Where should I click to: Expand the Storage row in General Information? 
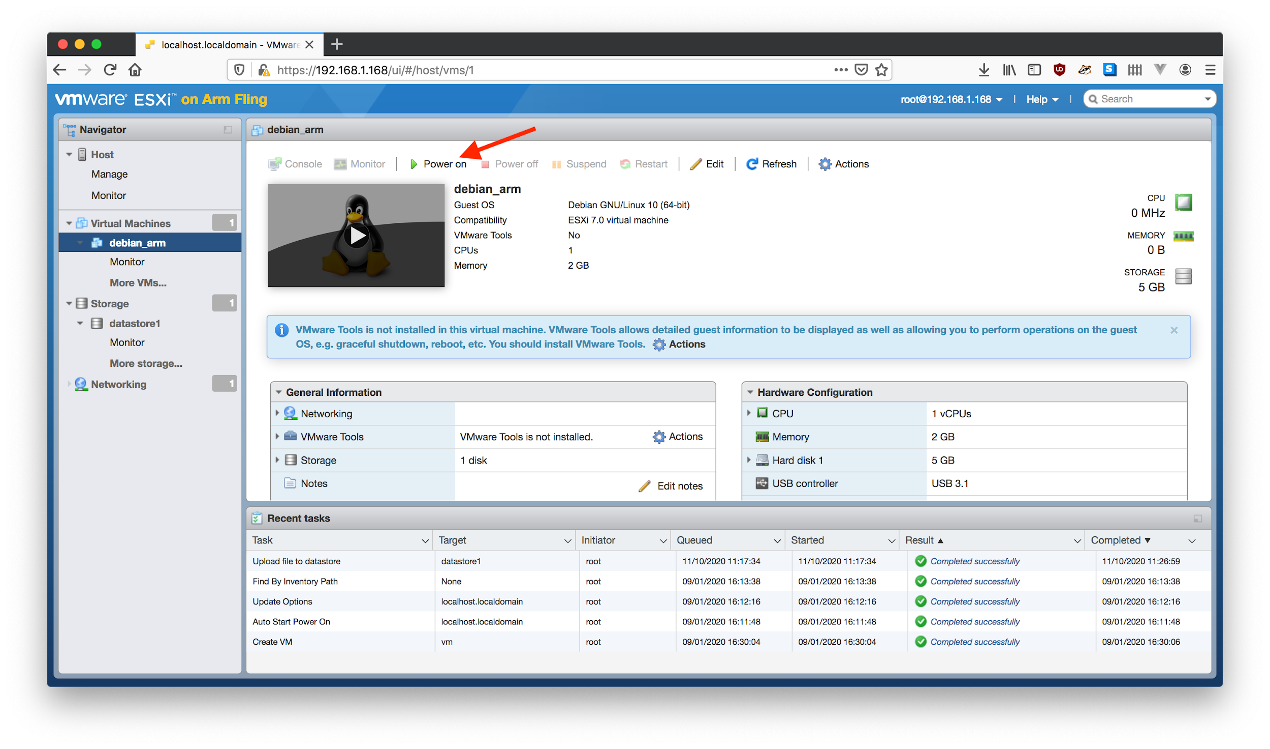pos(278,460)
